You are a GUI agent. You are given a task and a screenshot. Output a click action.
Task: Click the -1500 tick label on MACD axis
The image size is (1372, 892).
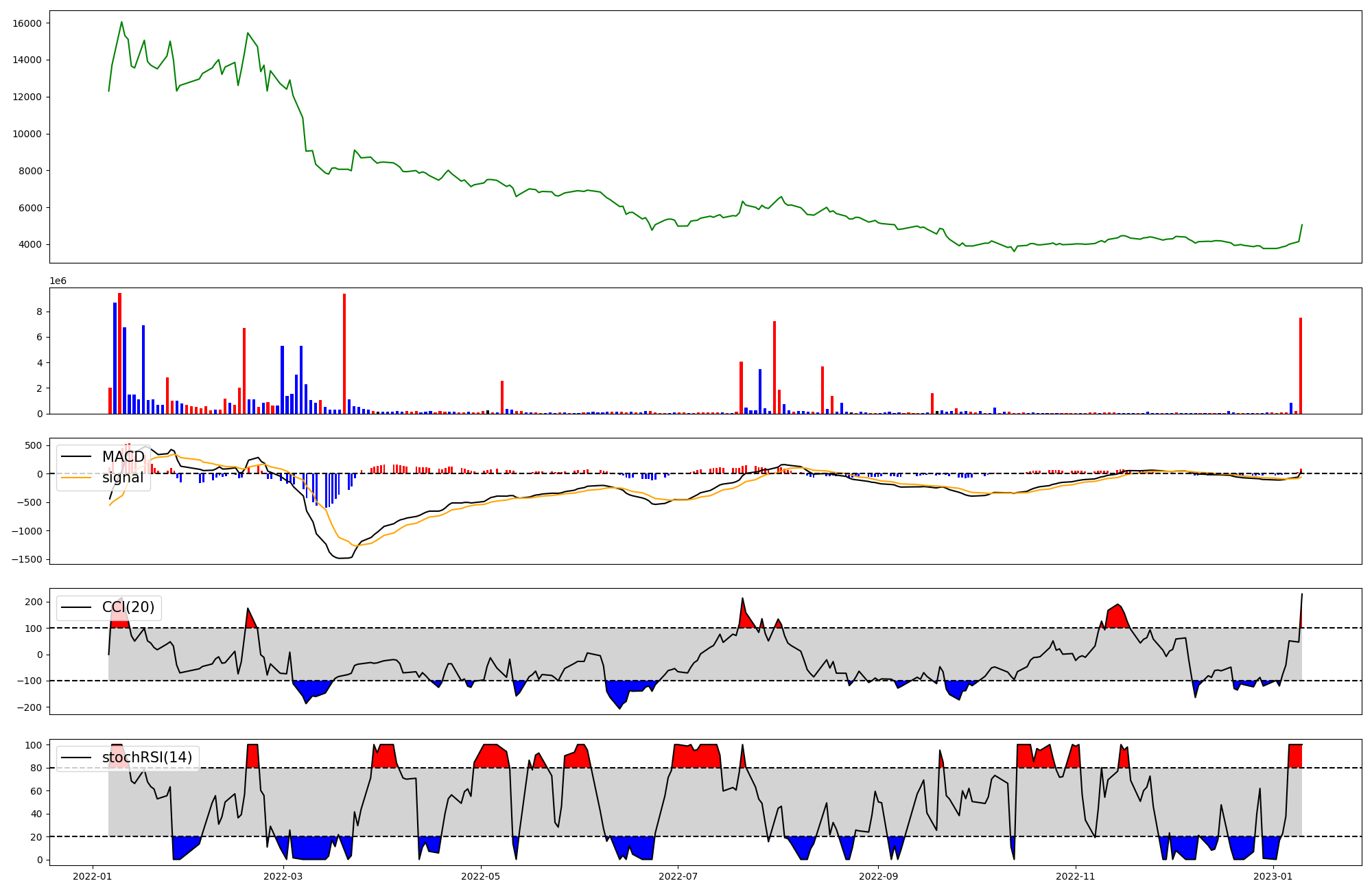tap(26, 559)
